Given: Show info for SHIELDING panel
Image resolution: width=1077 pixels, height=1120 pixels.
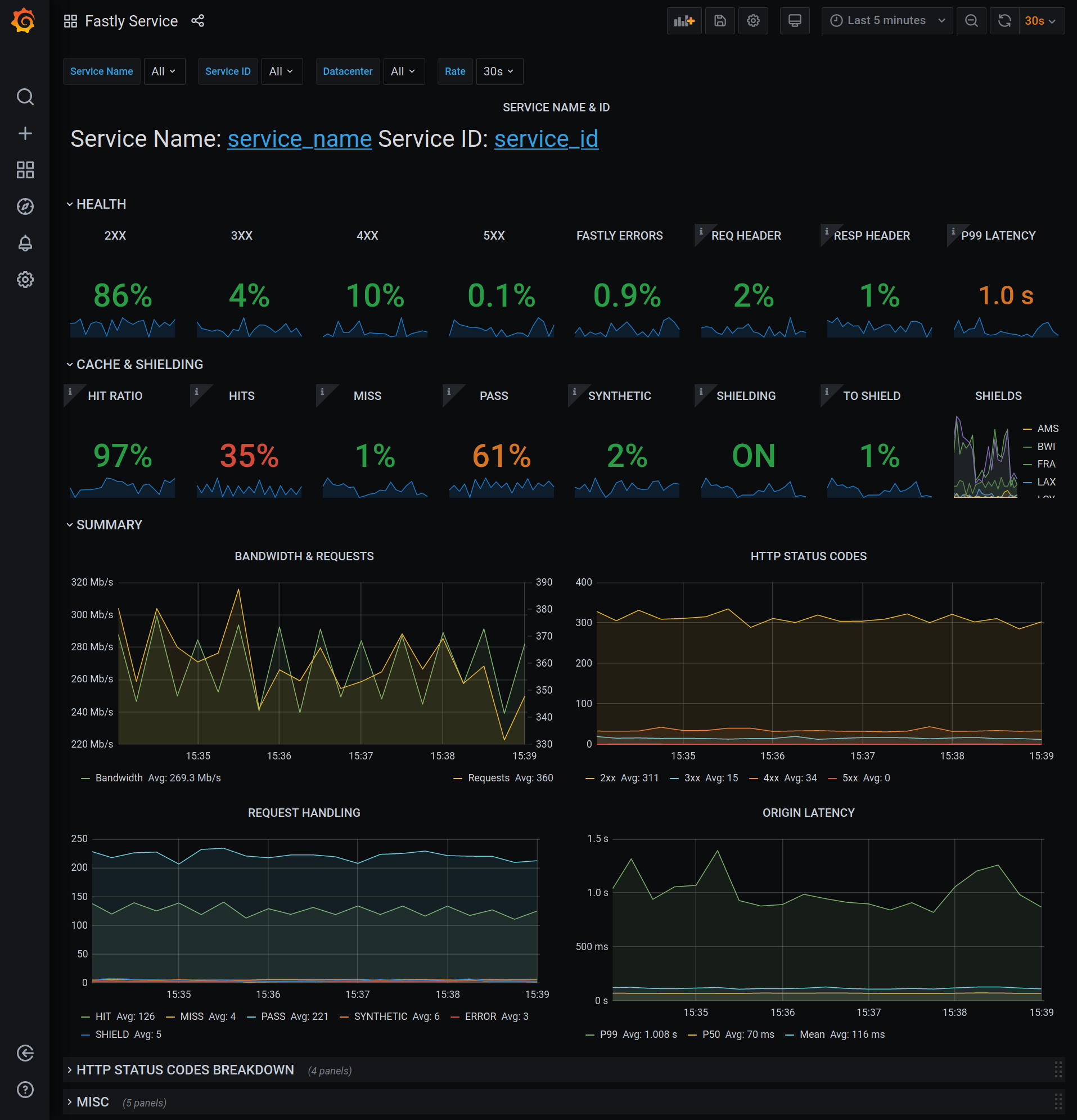Looking at the screenshot, I should coord(701,392).
